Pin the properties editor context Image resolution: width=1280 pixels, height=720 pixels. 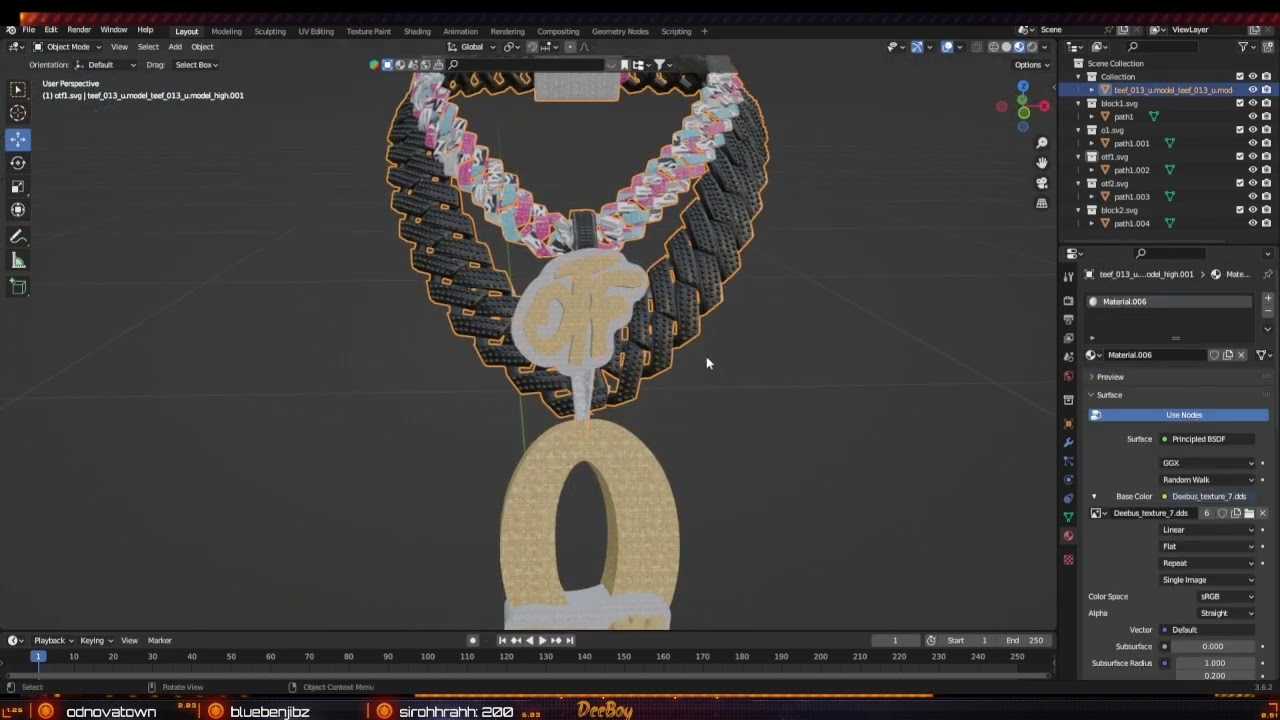point(1268,274)
